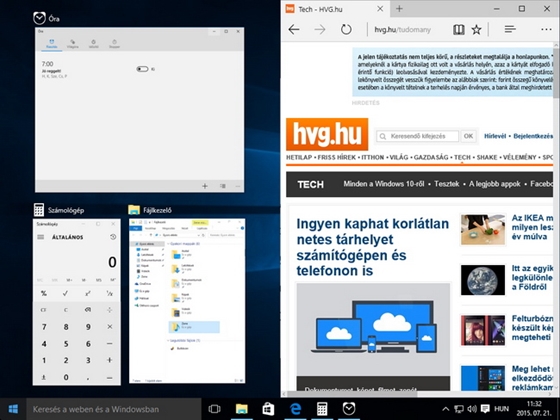560x420 pixels.
Task: Open ITTHON menu item
Action: pyautogui.click(x=372, y=157)
